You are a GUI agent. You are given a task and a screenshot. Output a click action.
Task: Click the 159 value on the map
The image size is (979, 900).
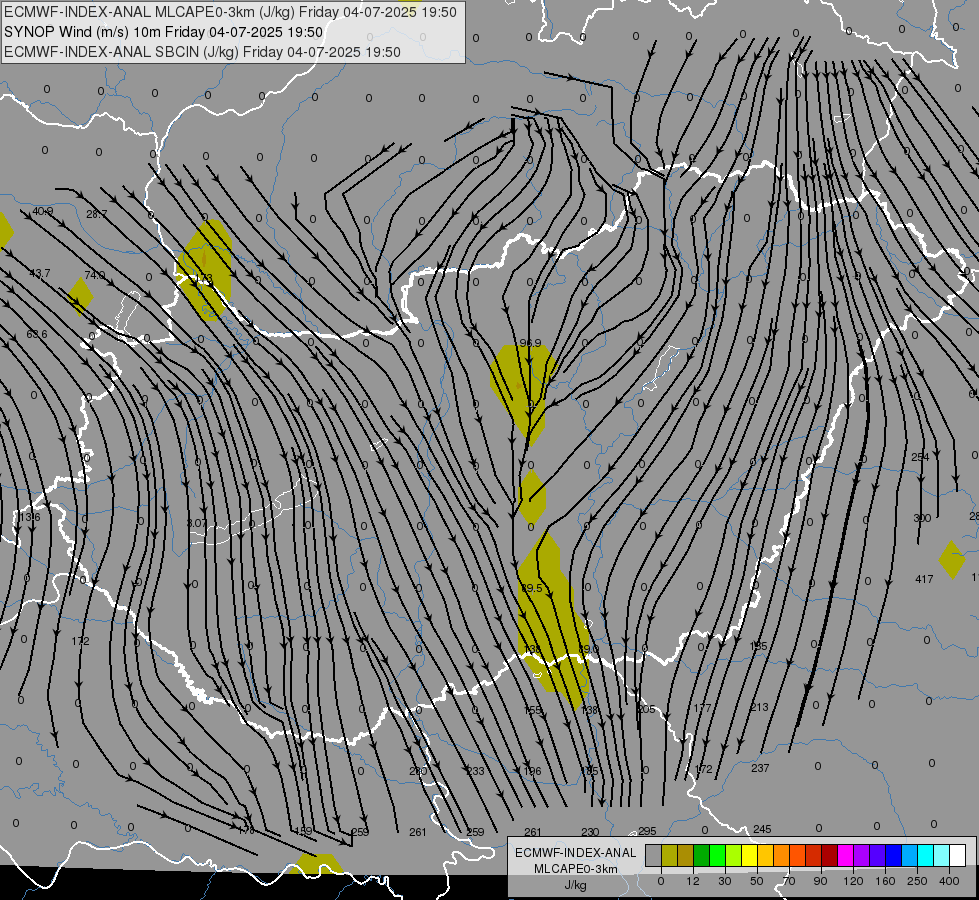coord(303,831)
